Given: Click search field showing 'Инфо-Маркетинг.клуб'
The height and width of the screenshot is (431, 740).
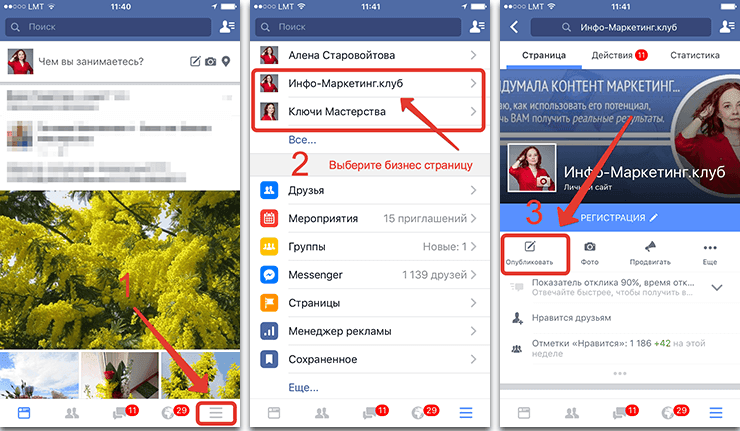Looking at the screenshot, I should 621,27.
